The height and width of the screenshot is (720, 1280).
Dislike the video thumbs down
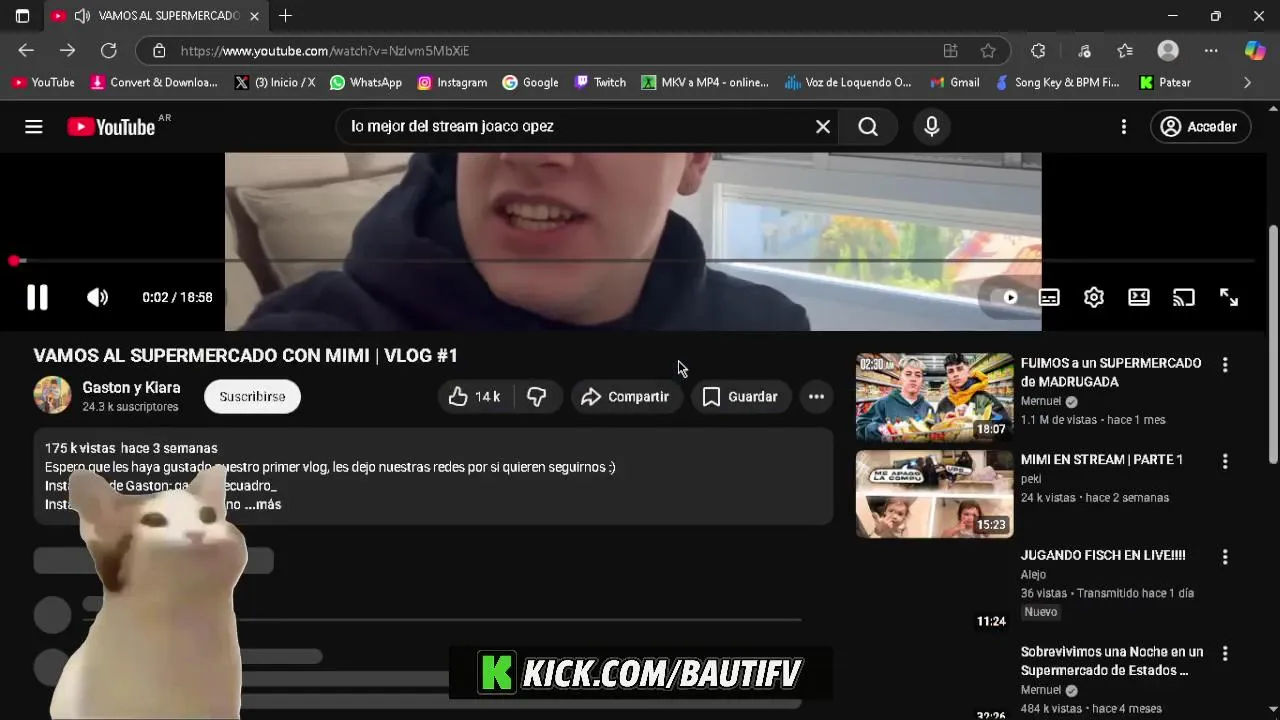[x=537, y=397]
